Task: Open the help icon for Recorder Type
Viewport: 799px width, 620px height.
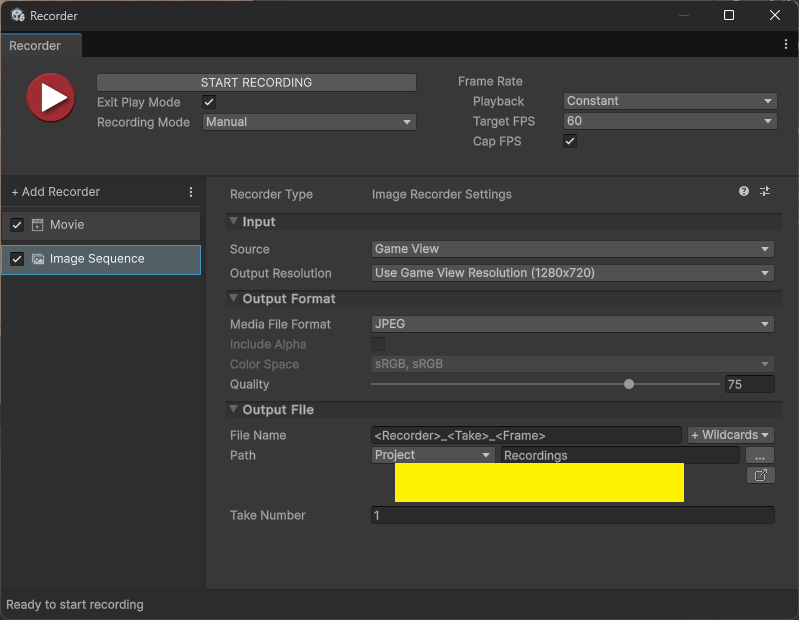Action: [744, 191]
